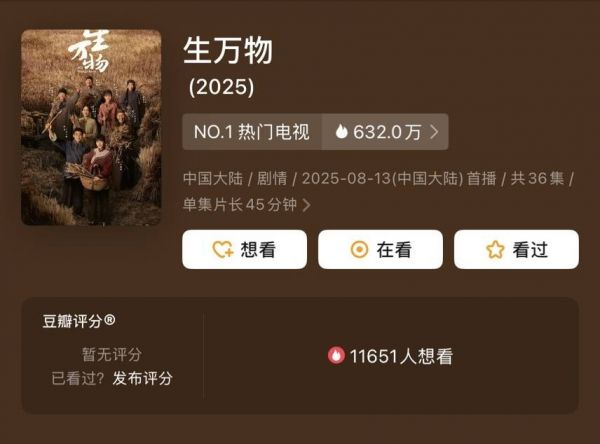This screenshot has height=444, width=600.
Task: Click the 632.0万 popularity figure
Action: [x=387, y=132]
